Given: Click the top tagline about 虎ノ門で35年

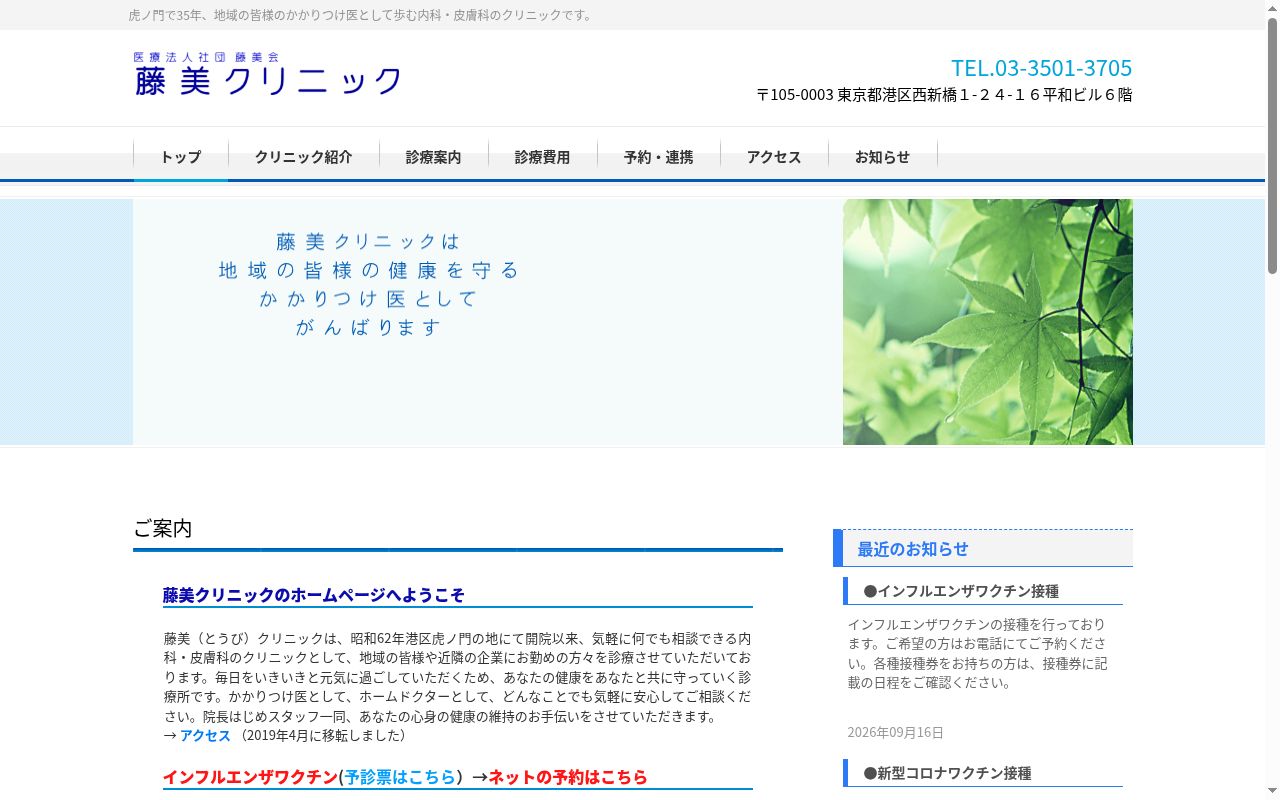Looking at the screenshot, I should (x=362, y=15).
